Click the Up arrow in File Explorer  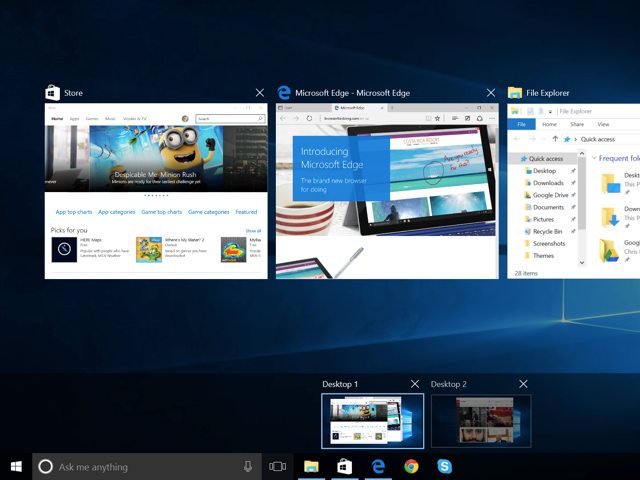pyautogui.click(x=555, y=139)
